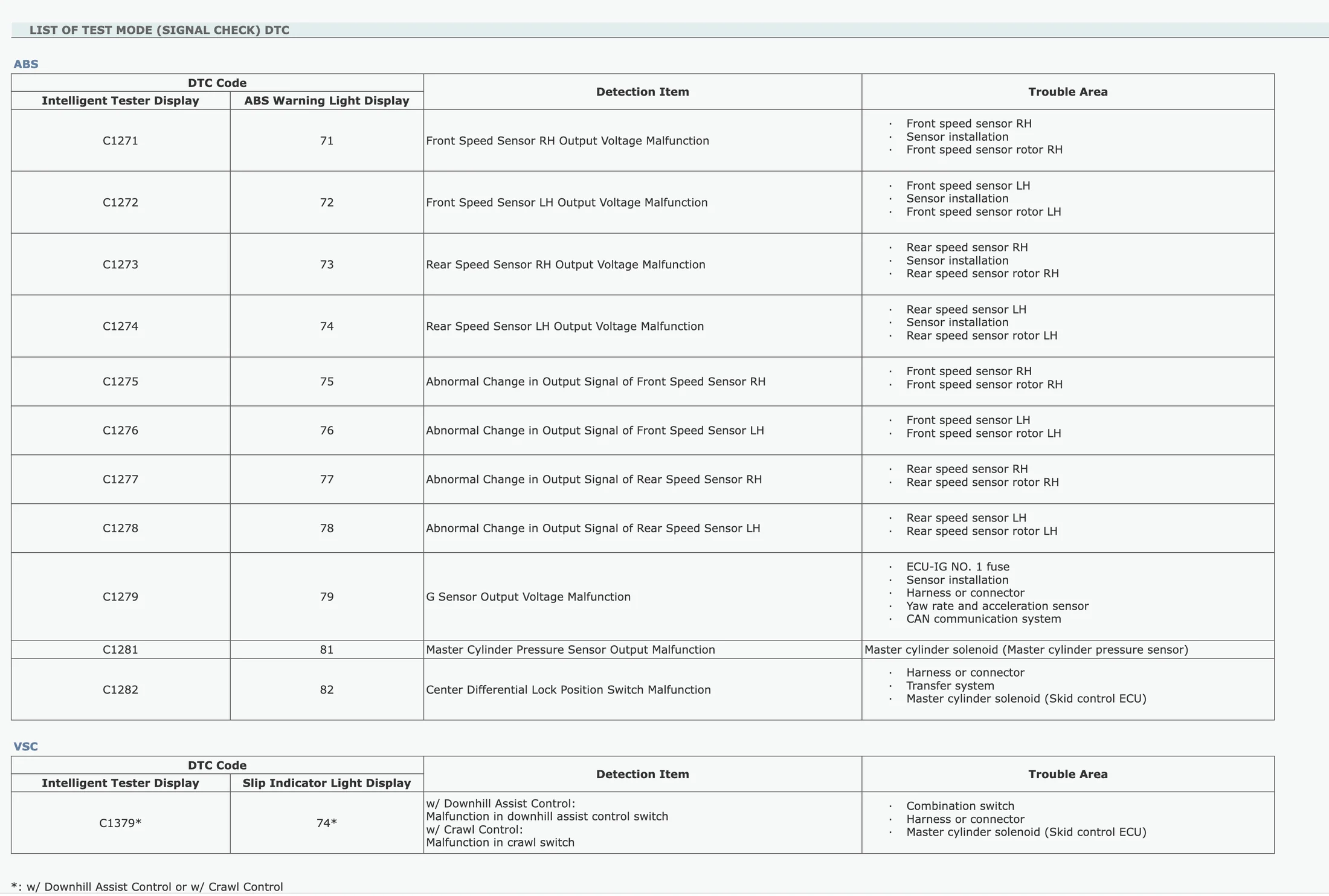Click 'Abnormal Change in Output Signal of Front Speed Sensor RH'
Viewport: 1329px width, 896px height.
click(596, 382)
